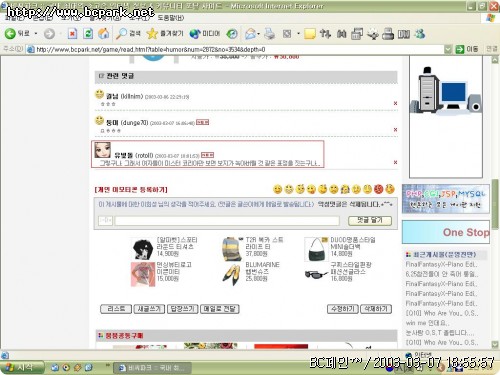Click the 쪽지 tag beside dunge70's comment

click(x=202, y=122)
